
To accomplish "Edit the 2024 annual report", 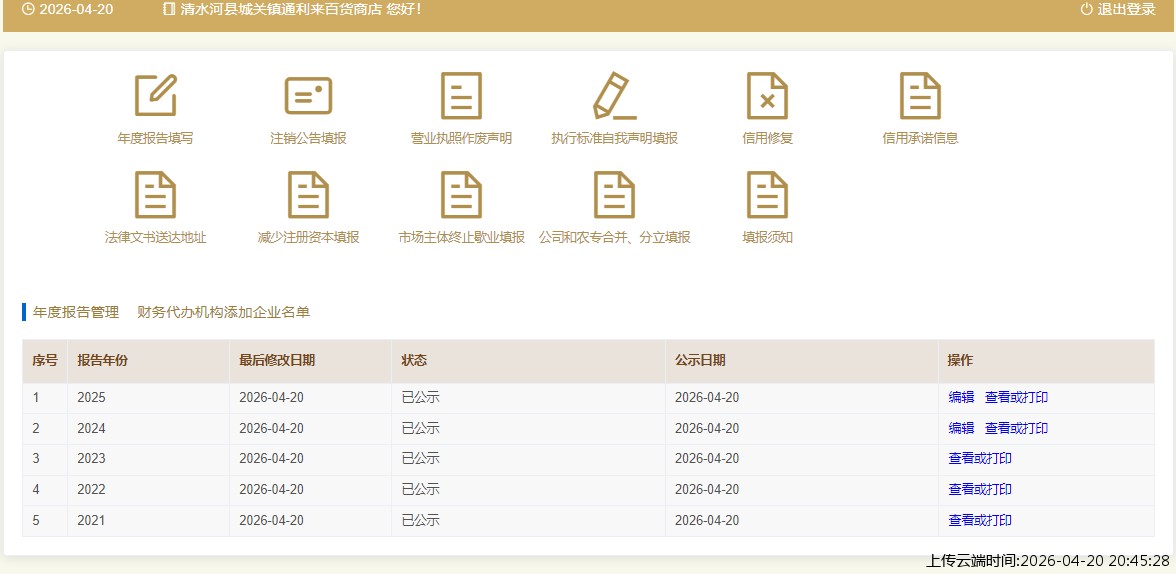I will 961,428.
